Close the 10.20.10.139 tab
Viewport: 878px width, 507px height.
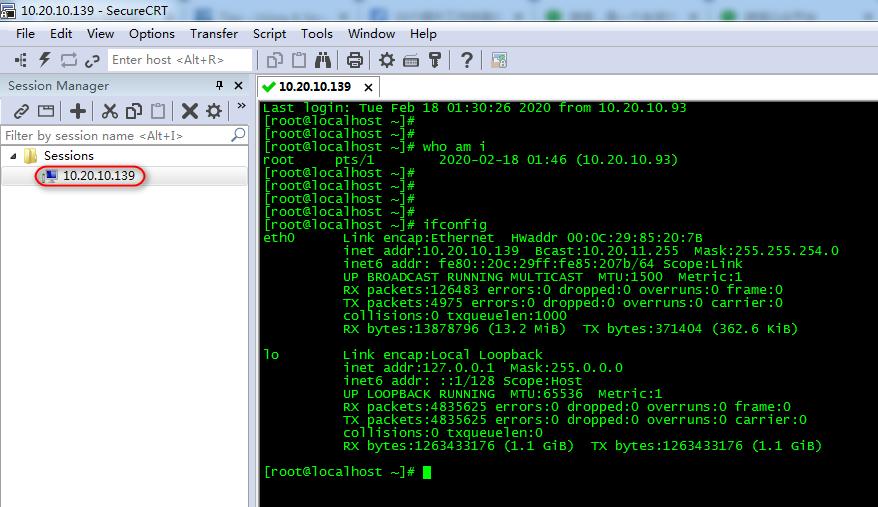[x=368, y=87]
